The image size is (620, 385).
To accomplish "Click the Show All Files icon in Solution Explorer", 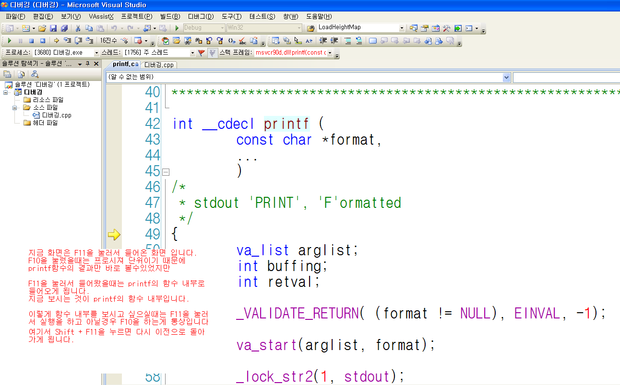I will point(21,74).
